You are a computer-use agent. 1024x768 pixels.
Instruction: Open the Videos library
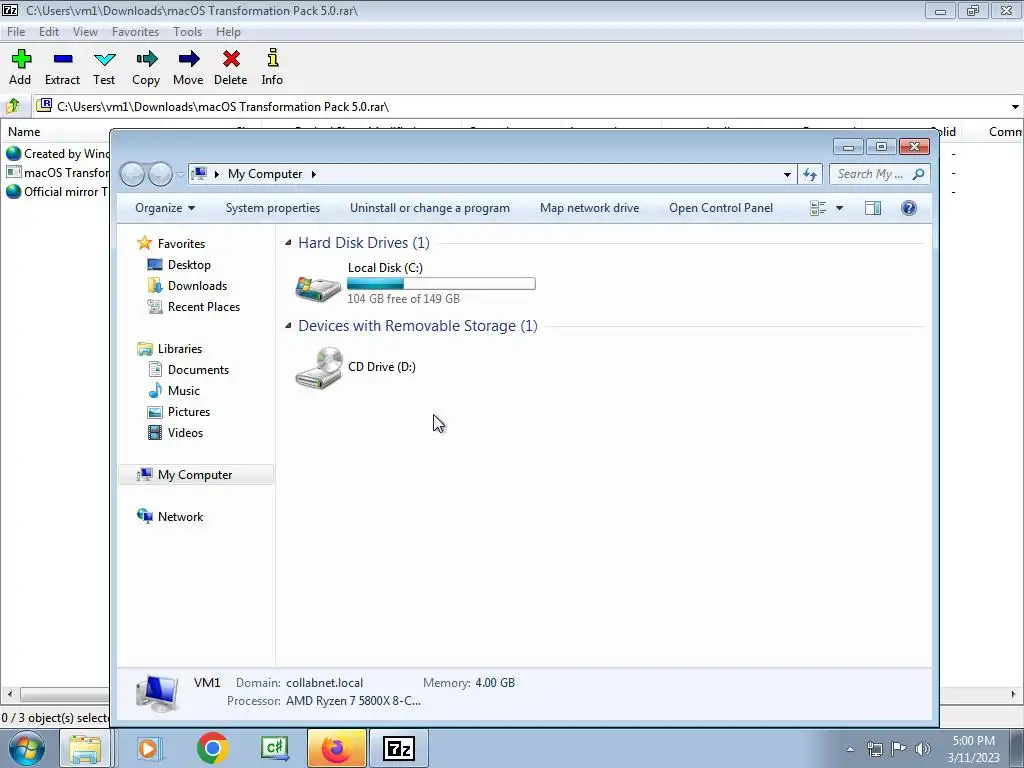click(185, 432)
